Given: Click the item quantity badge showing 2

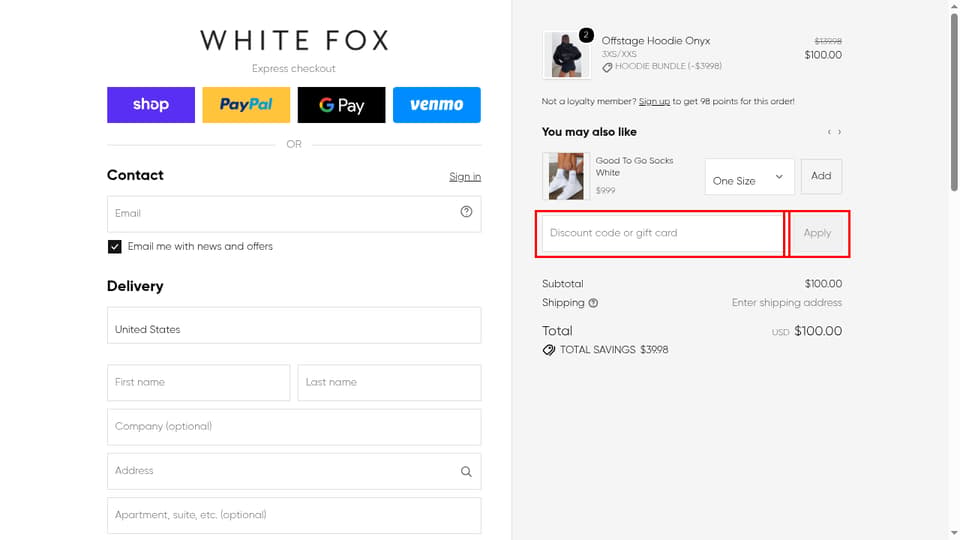Looking at the screenshot, I should [586, 35].
